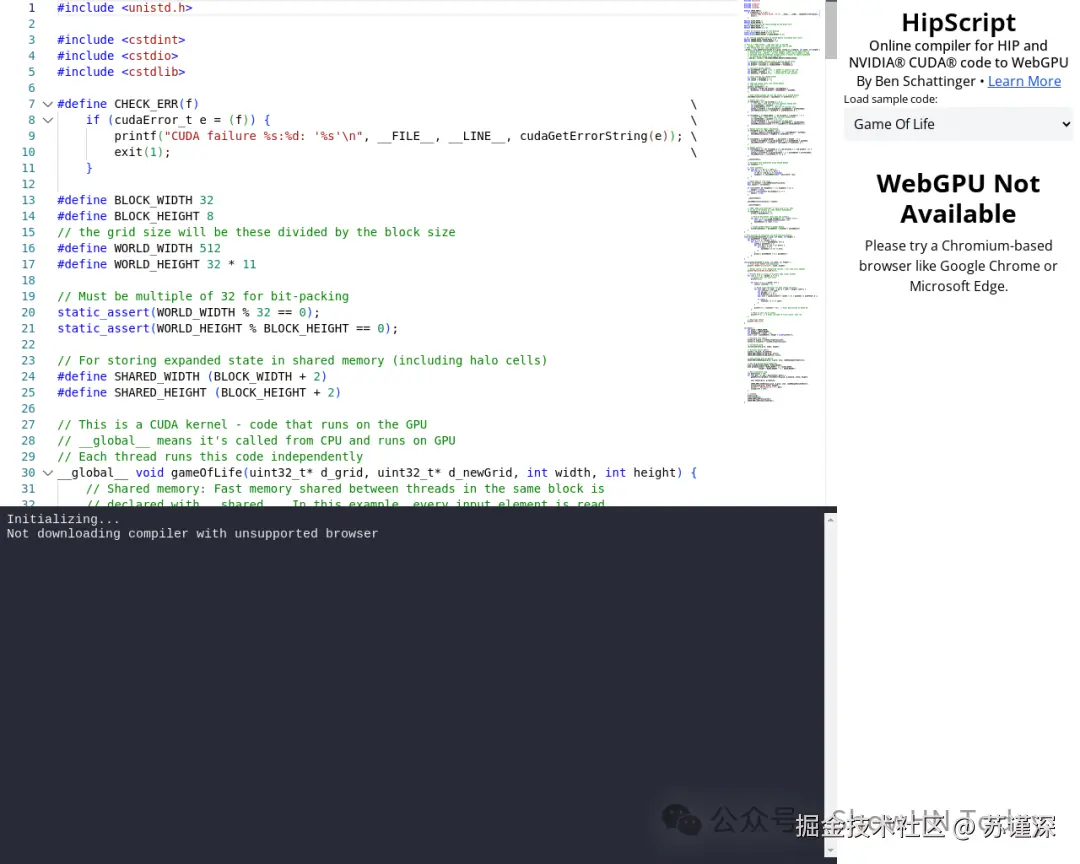Screen dimensions: 1080x864
Task: Open the Learn More link
Action: 1024,81
